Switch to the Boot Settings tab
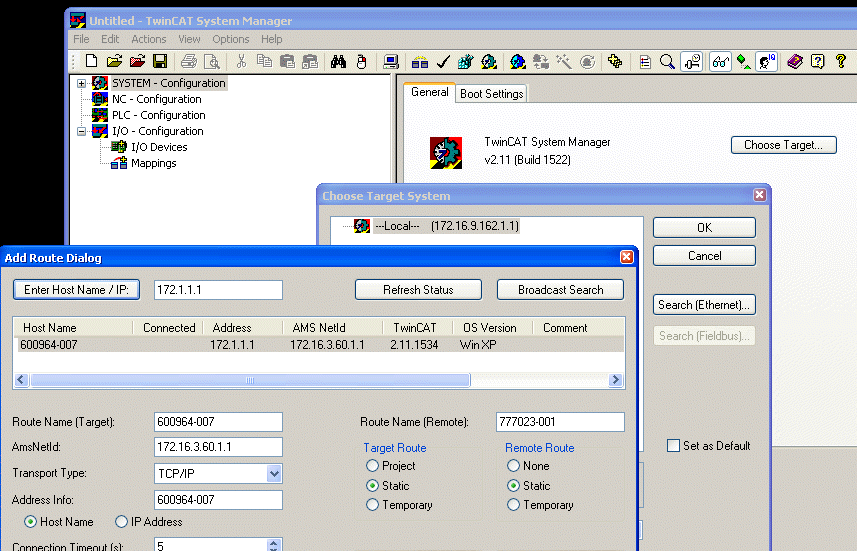857x551 pixels. click(x=491, y=93)
